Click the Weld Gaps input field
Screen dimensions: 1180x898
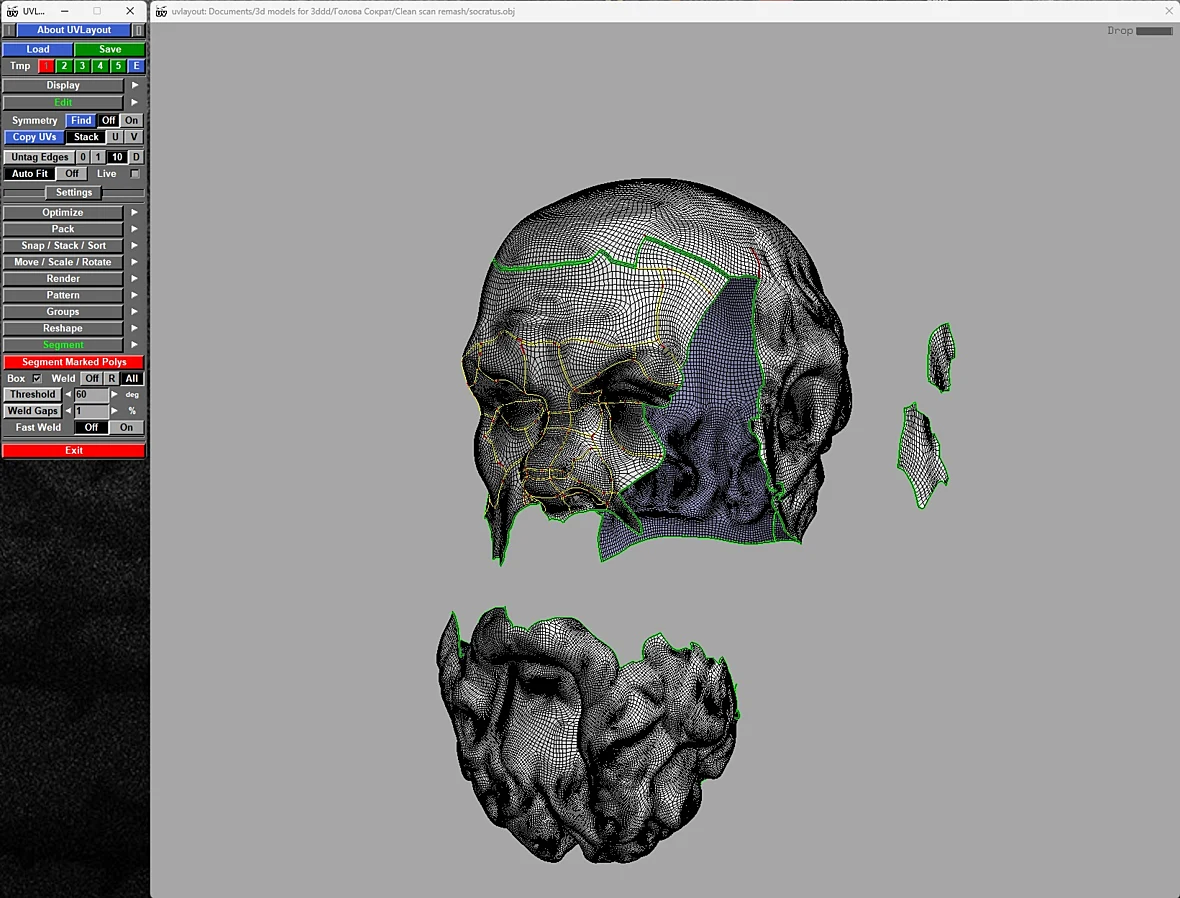point(91,411)
